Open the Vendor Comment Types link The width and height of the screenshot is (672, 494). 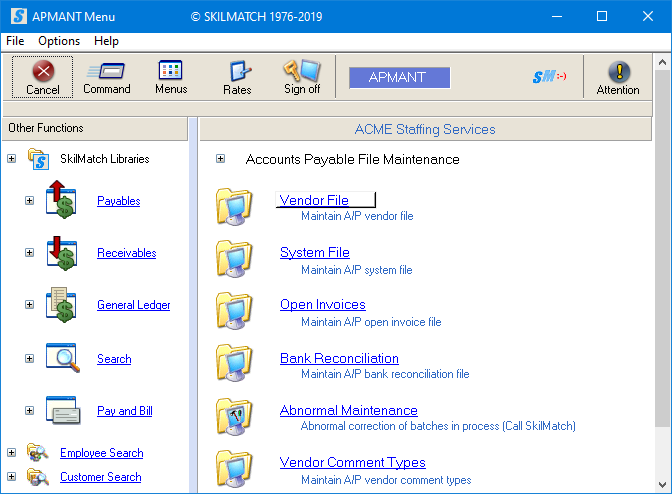[352, 462]
